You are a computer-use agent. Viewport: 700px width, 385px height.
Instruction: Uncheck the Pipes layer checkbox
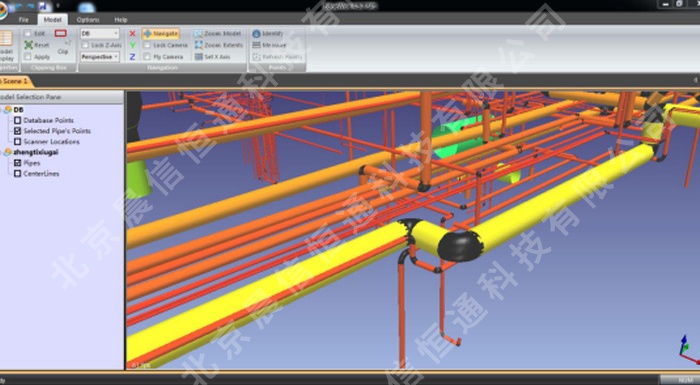click(x=17, y=163)
